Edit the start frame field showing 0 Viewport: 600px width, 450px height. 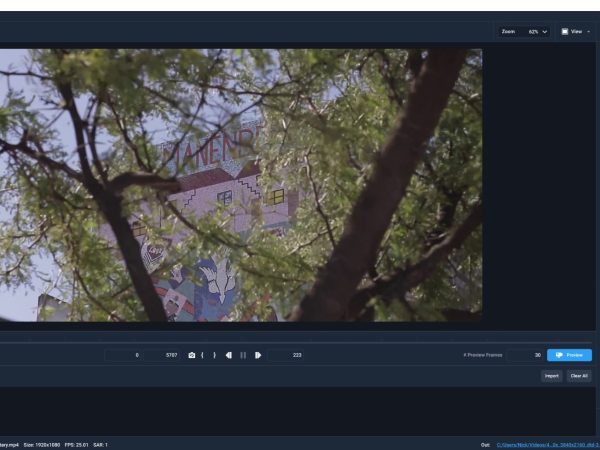(x=123, y=355)
